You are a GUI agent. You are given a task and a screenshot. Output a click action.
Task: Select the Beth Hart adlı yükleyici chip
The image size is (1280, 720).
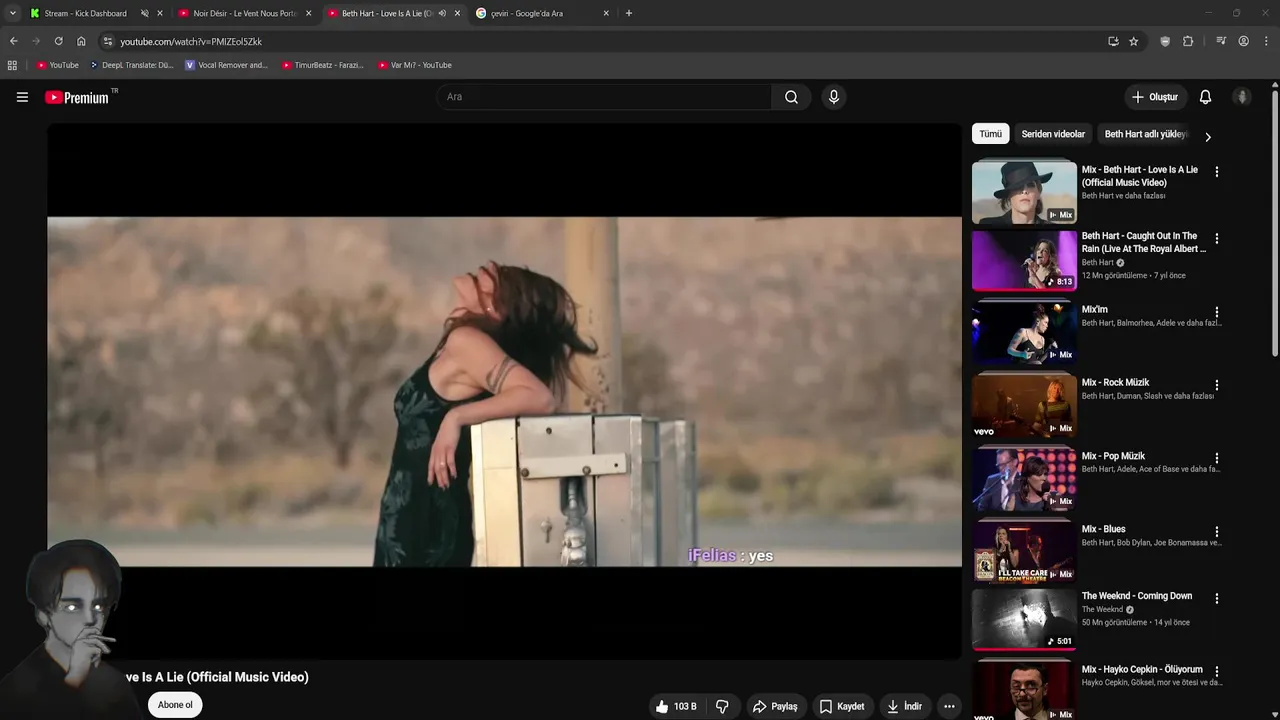click(x=1145, y=134)
